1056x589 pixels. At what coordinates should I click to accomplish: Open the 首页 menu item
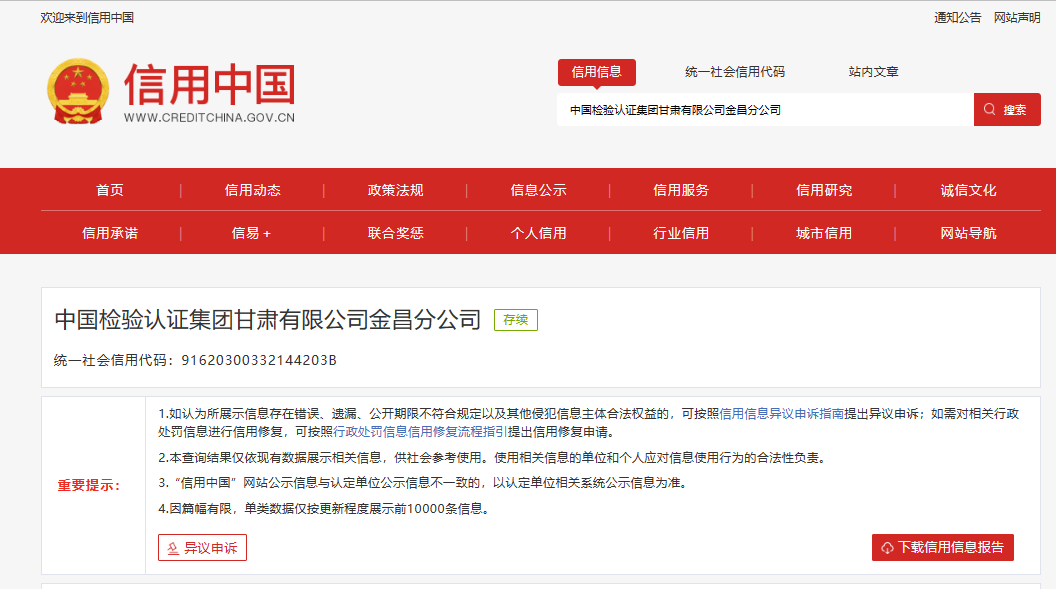109,190
